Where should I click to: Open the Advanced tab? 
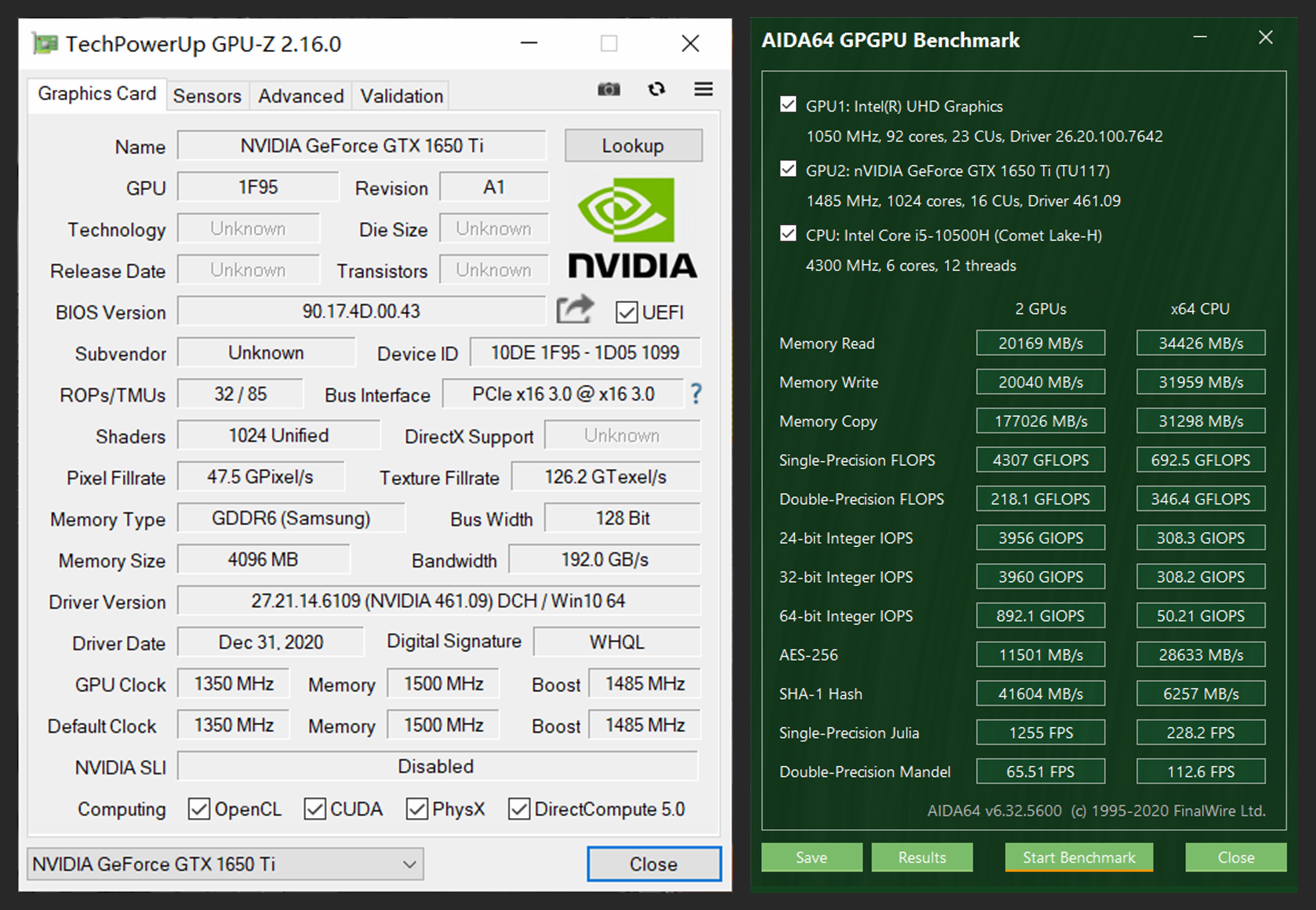(x=301, y=96)
